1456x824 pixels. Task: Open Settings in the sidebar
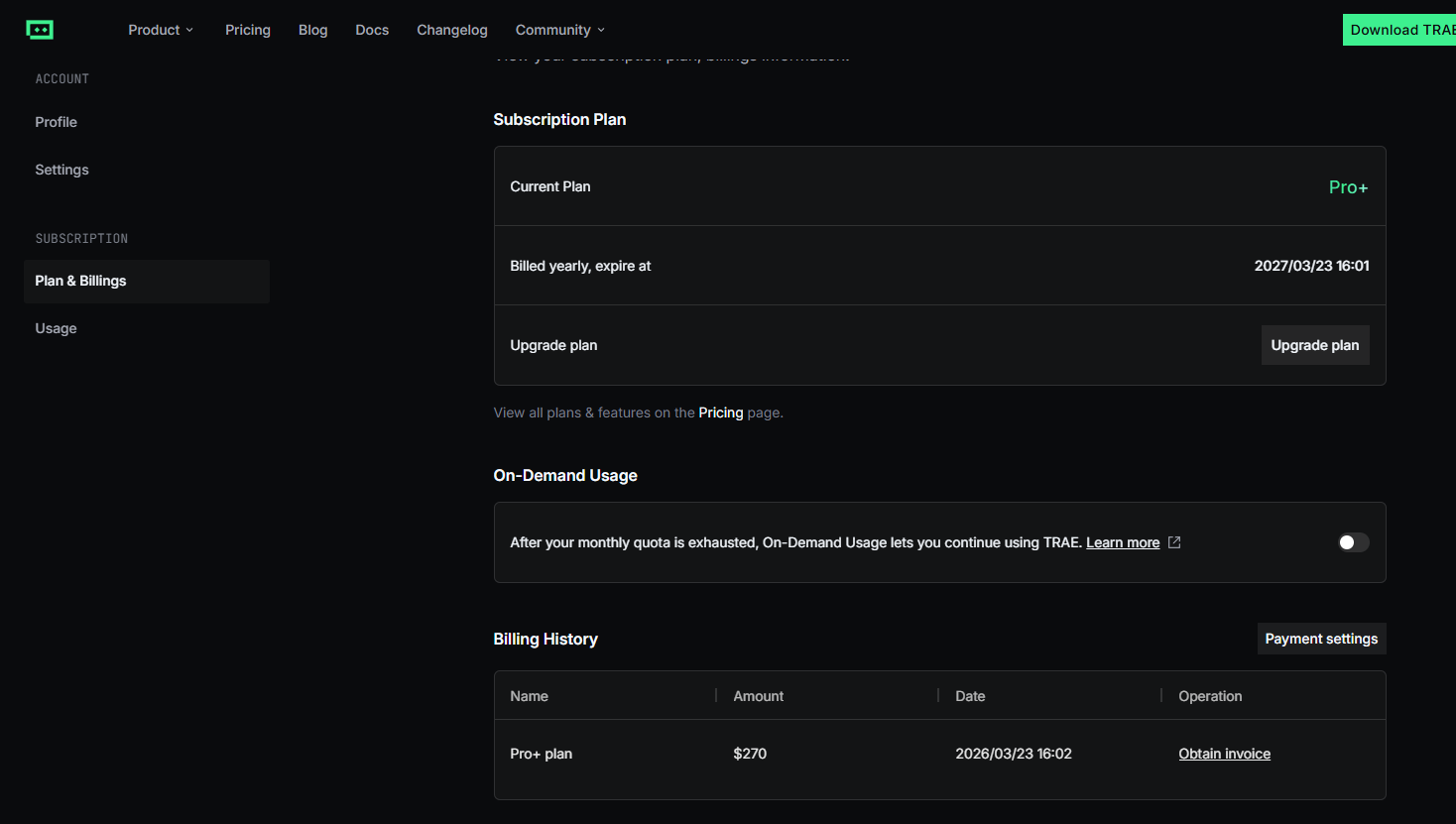point(61,170)
